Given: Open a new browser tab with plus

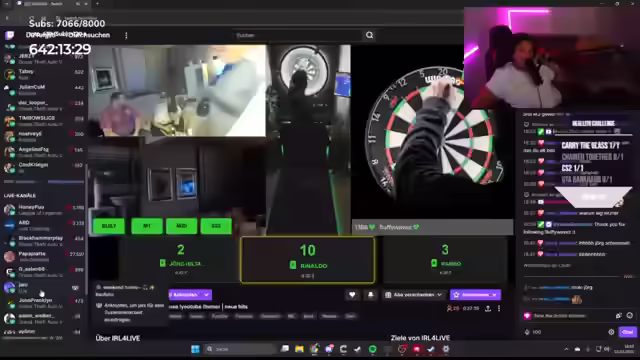Looking at the screenshot, I should pyautogui.click(x=97, y=4).
